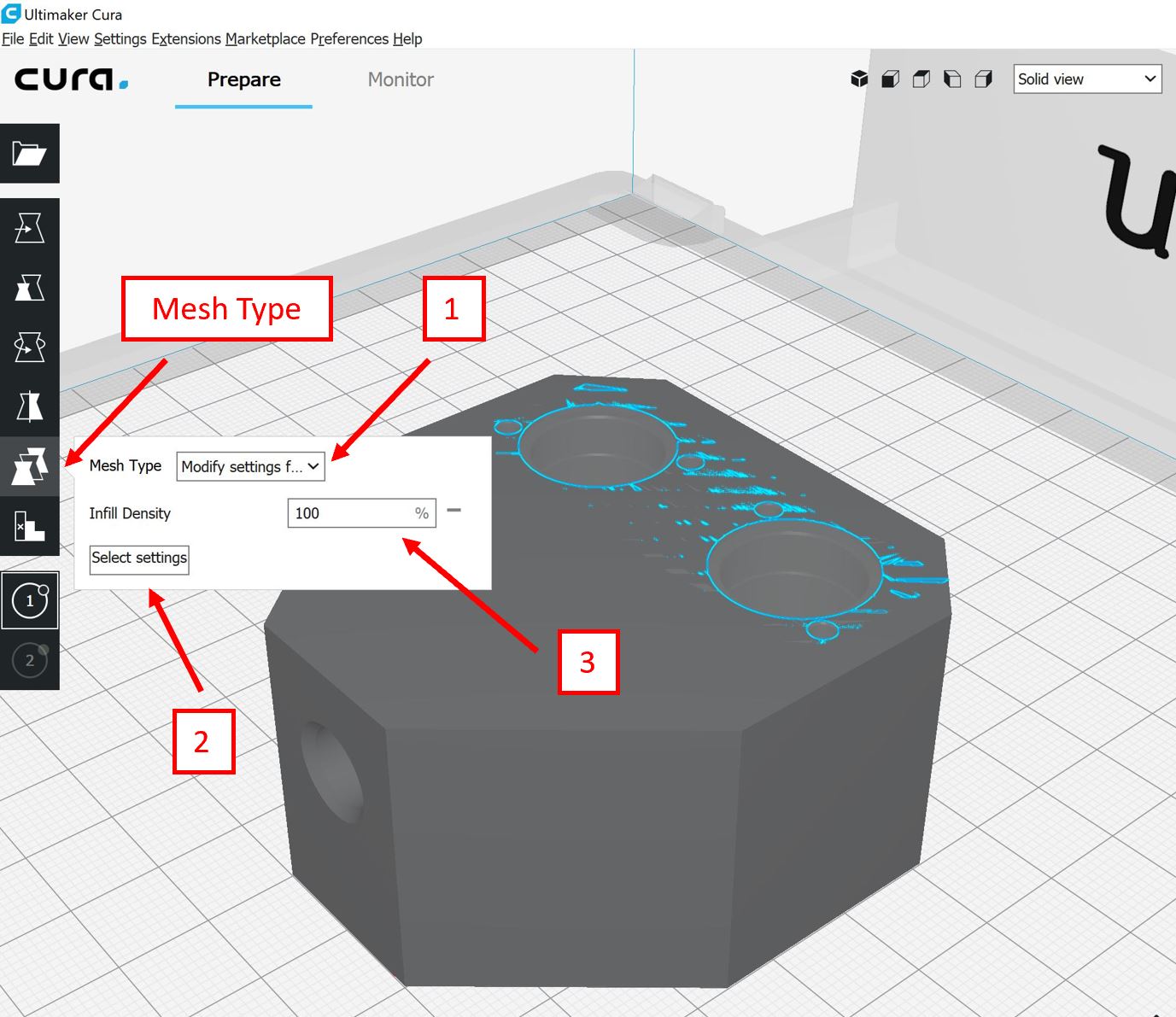The height and width of the screenshot is (1017, 1176).
Task: Select the Support Blocker tool
Action: click(29, 526)
